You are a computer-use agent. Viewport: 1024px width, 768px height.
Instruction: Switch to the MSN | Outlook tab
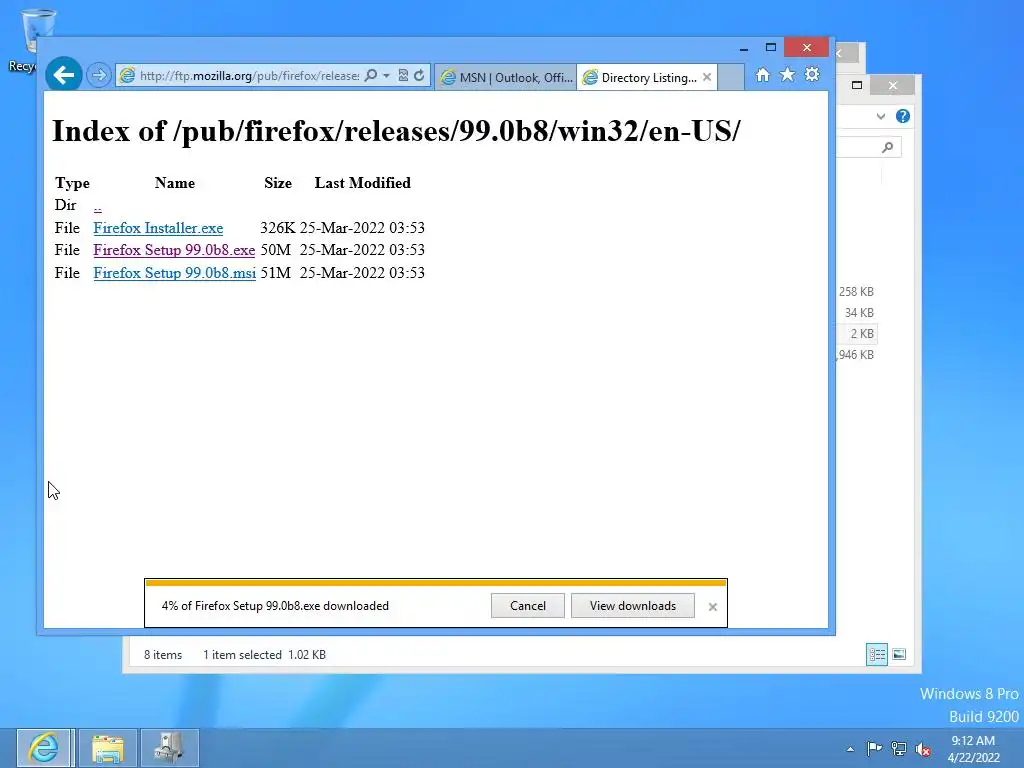pos(506,78)
